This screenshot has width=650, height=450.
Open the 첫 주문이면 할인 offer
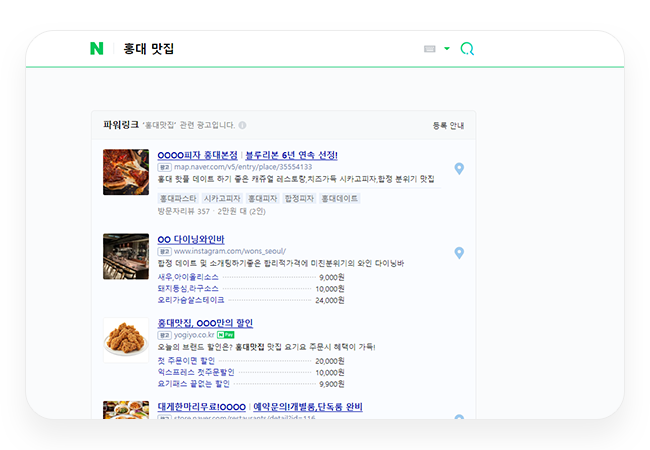[186, 361]
